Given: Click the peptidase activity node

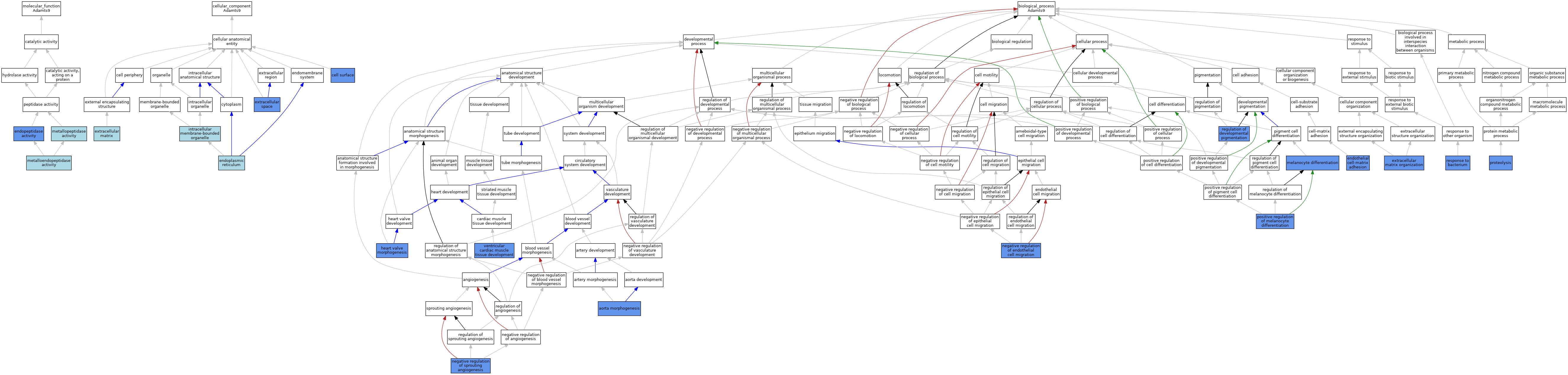Looking at the screenshot, I should (41, 105).
